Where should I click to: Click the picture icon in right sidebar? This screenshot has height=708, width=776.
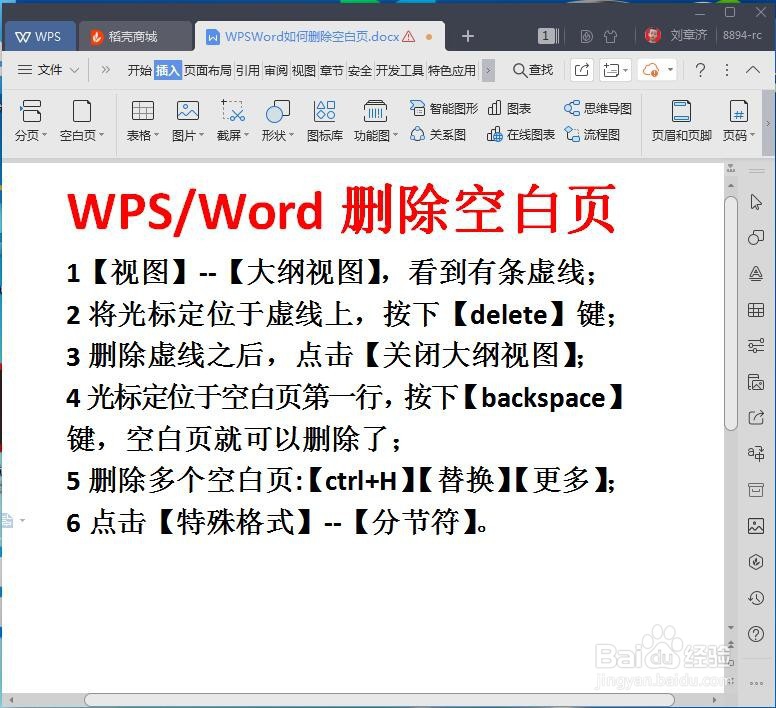756,526
